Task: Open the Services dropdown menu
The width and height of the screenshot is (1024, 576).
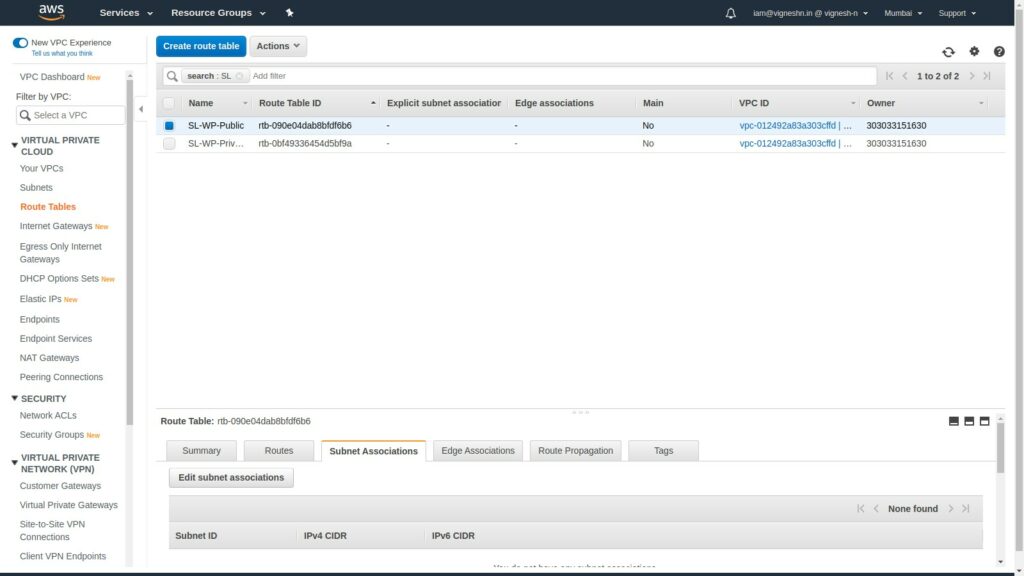Action: [126, 12]
